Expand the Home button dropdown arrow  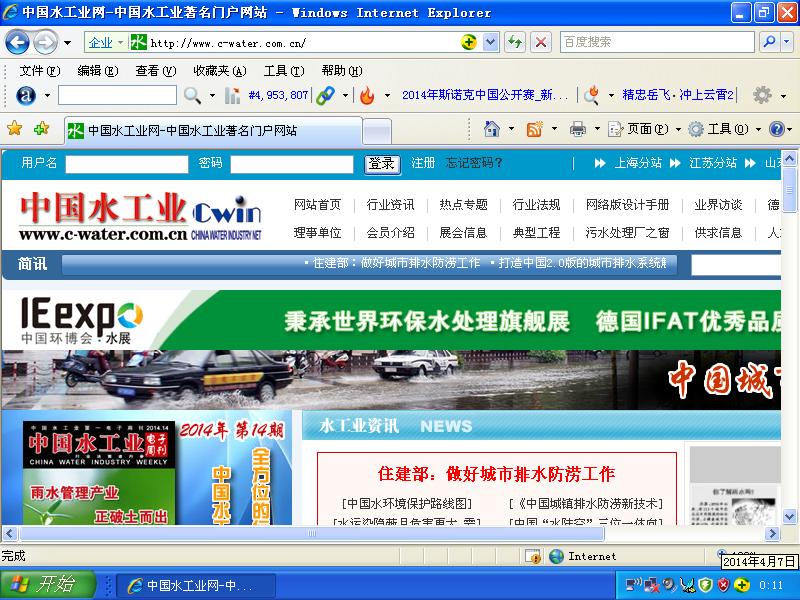pyautogui.click(x=511, y=129)
